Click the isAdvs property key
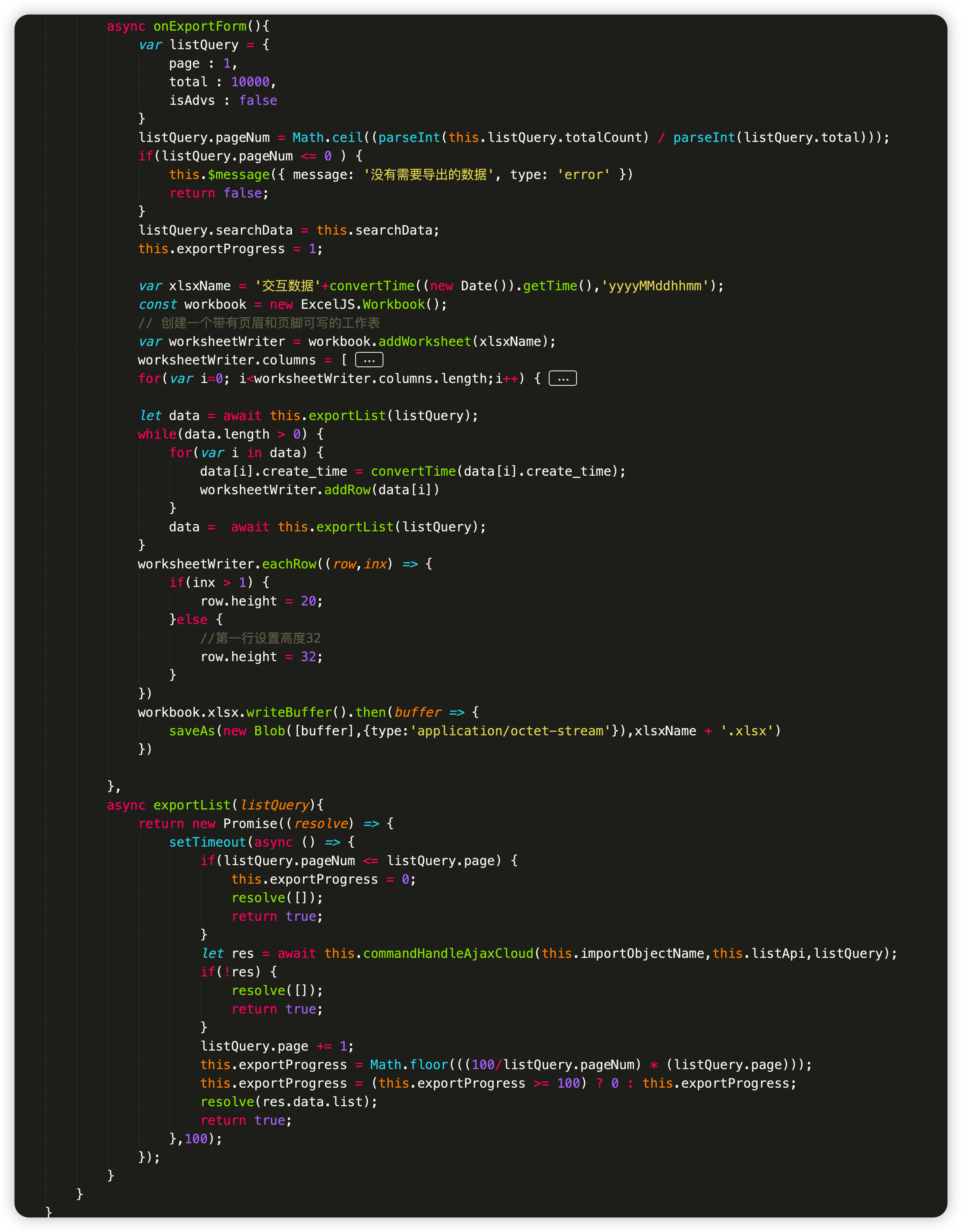 pos(192,100)
